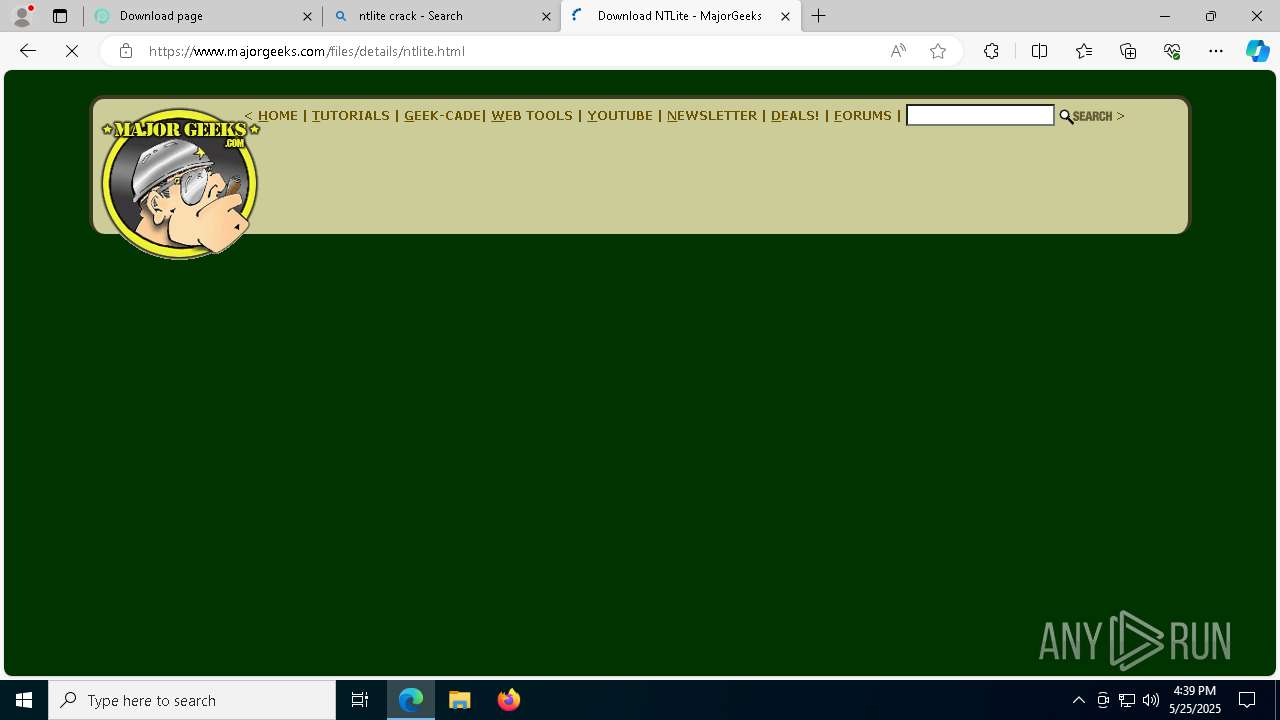
Task: Open the network status icon
Action: pyautogui.click(x=1127, y=700)
